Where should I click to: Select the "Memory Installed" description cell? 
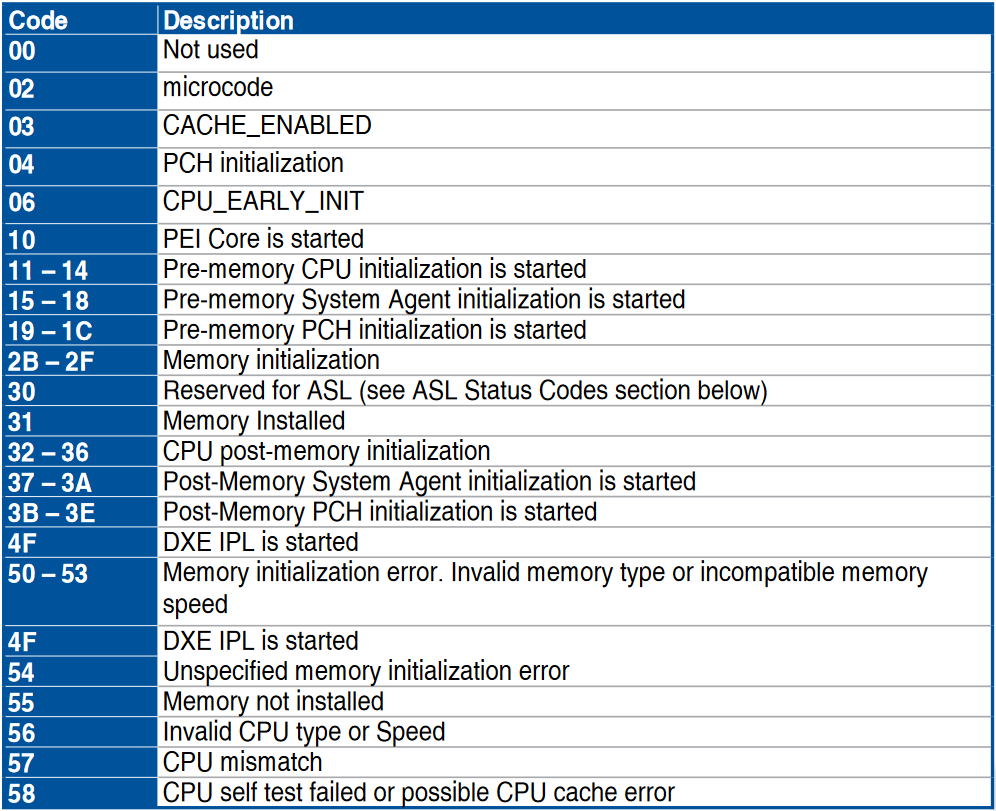point(254,421)
